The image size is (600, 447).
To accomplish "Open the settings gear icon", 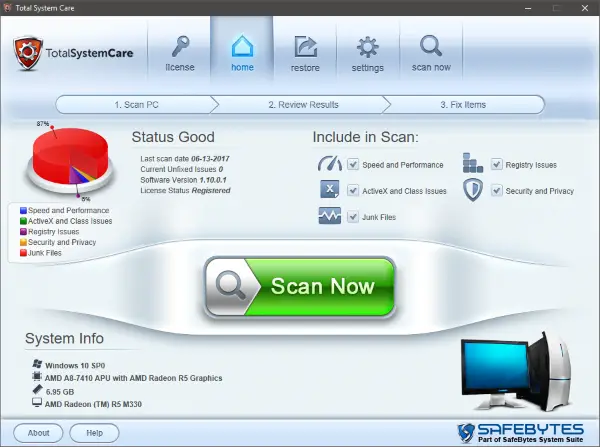I will [x=367, y=47].
